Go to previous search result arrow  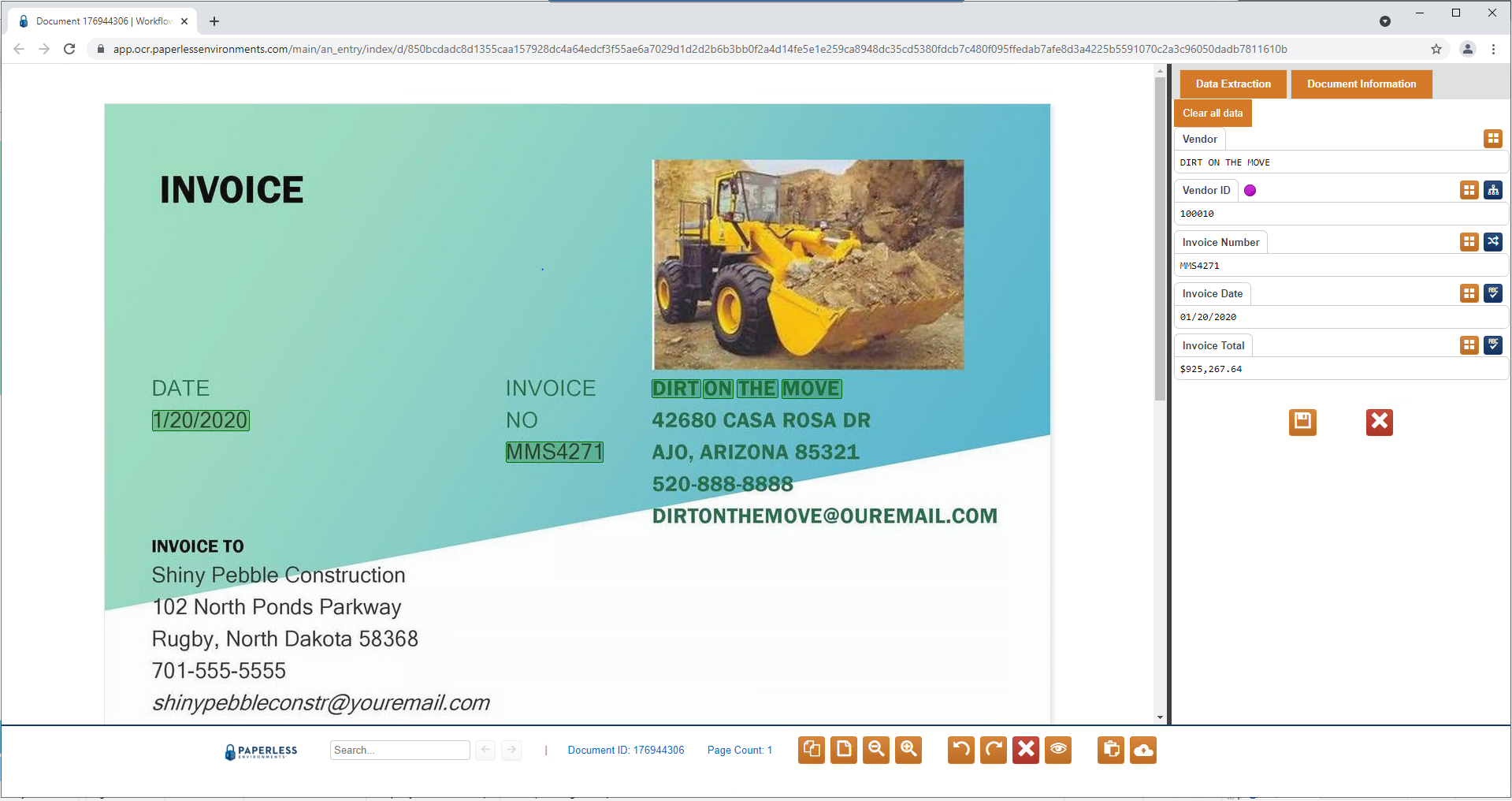(486, 750)
